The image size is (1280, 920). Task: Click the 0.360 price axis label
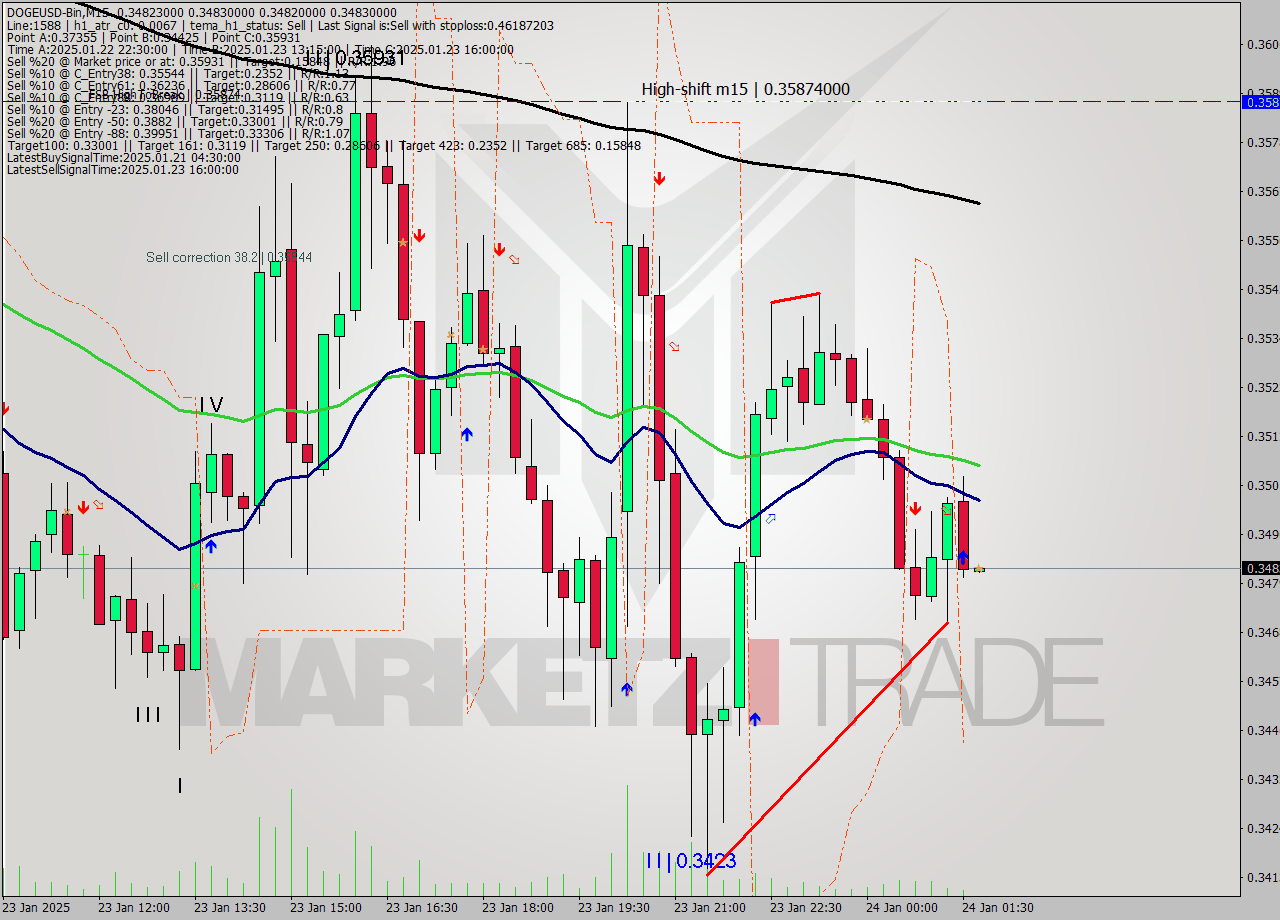(1262, 44)
